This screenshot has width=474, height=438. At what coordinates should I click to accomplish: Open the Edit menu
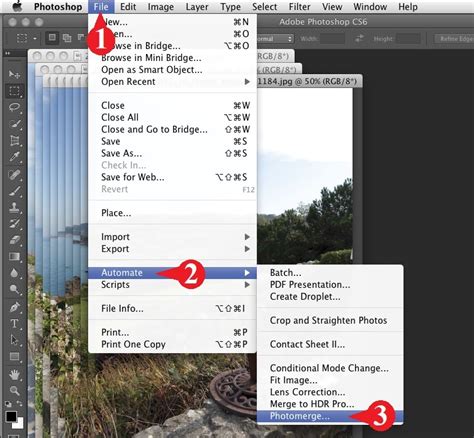tap(128, 7)
